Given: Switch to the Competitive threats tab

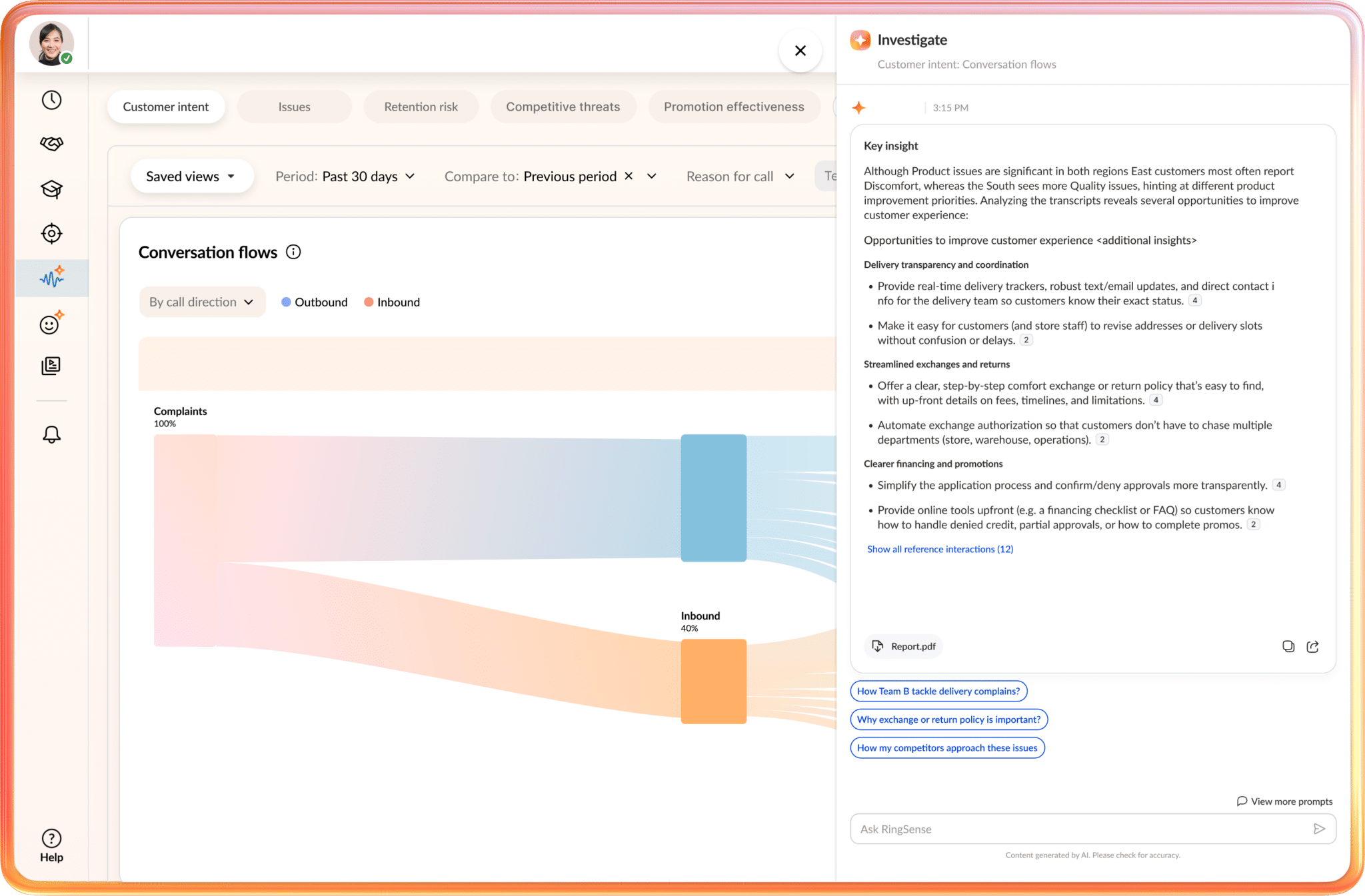Looking at the screenshot, I should [563, 107].
